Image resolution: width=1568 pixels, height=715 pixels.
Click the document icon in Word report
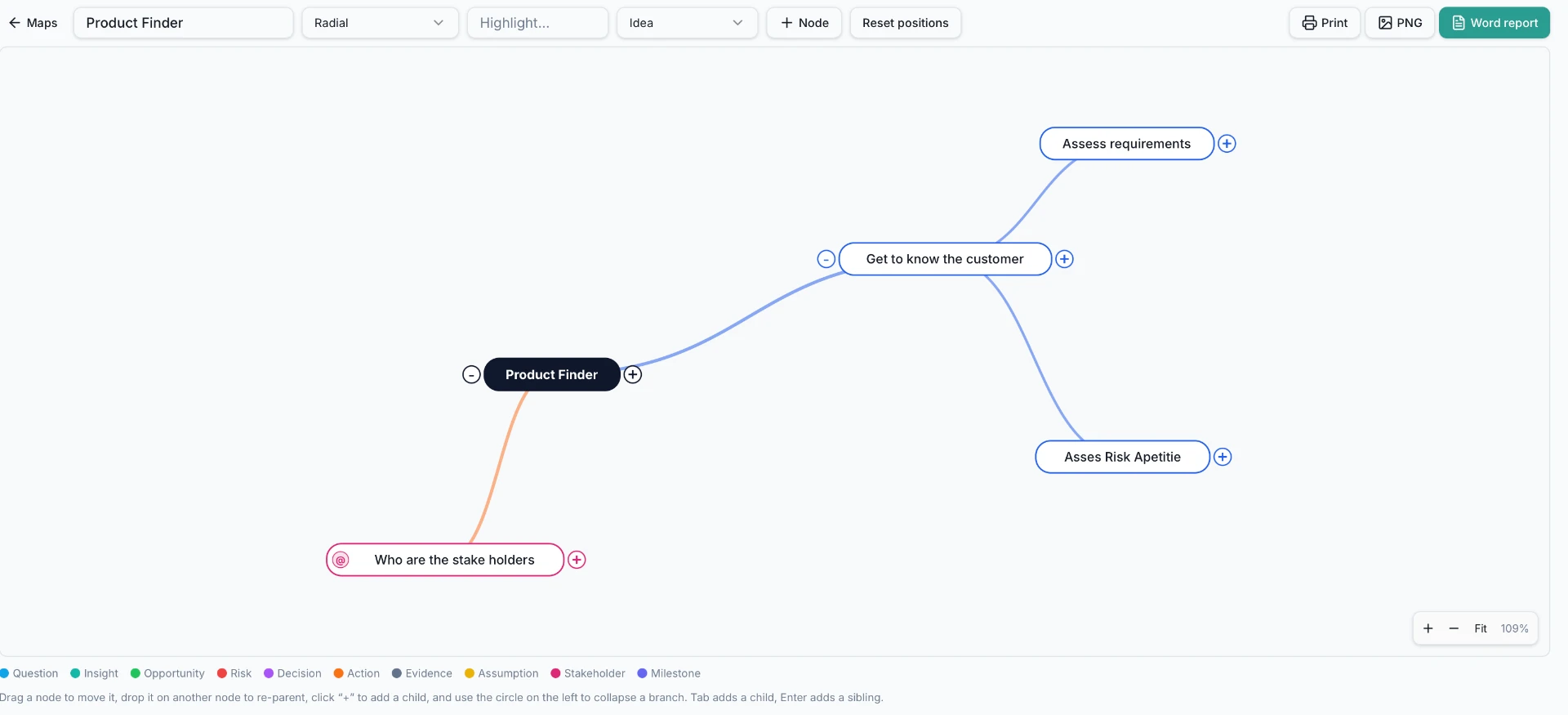(1459, 23)
